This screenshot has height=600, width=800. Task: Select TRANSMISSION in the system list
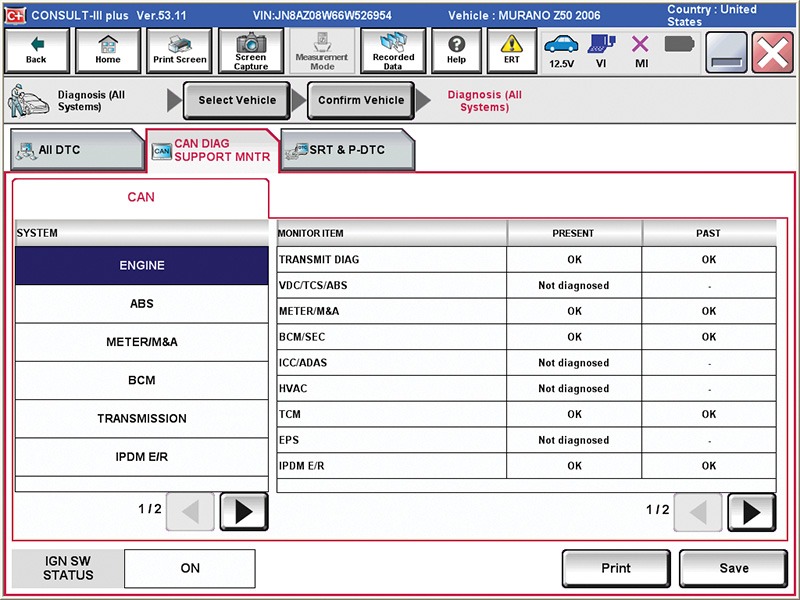142,418
